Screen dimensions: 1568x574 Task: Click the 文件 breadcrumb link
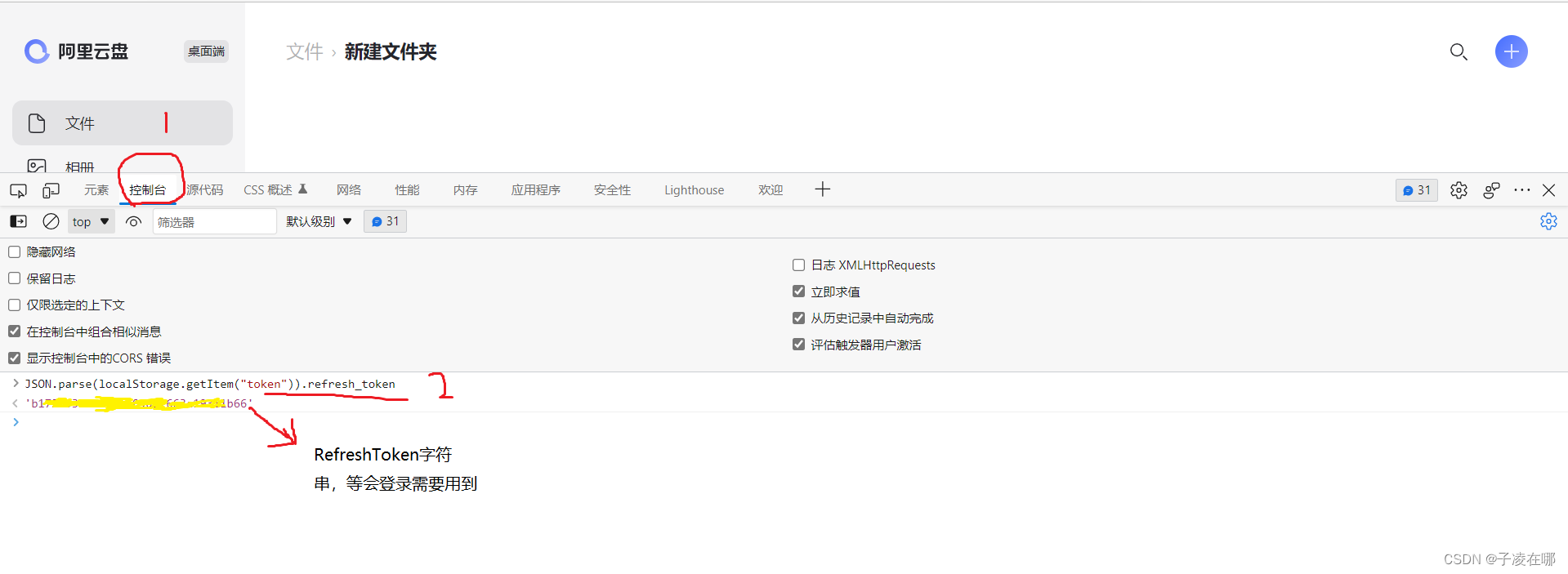[305, 51]
